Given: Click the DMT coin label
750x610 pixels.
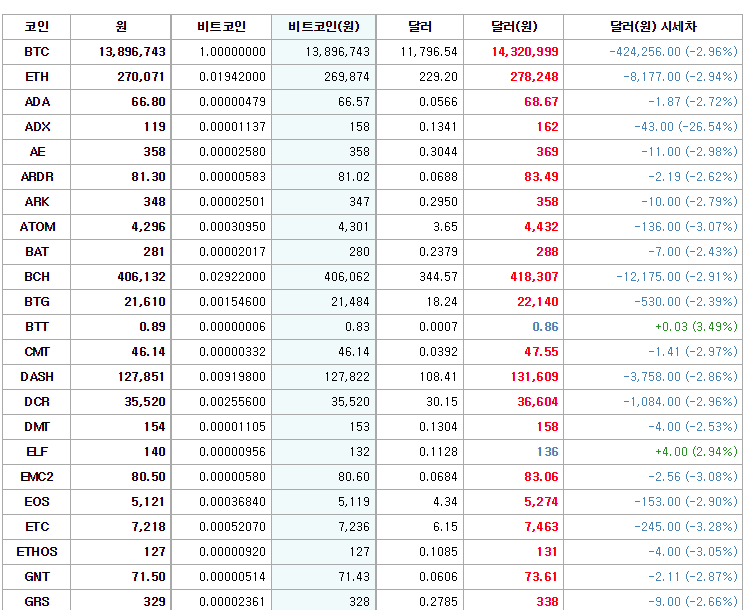Looking at the screenshot, I should point(37,427).
